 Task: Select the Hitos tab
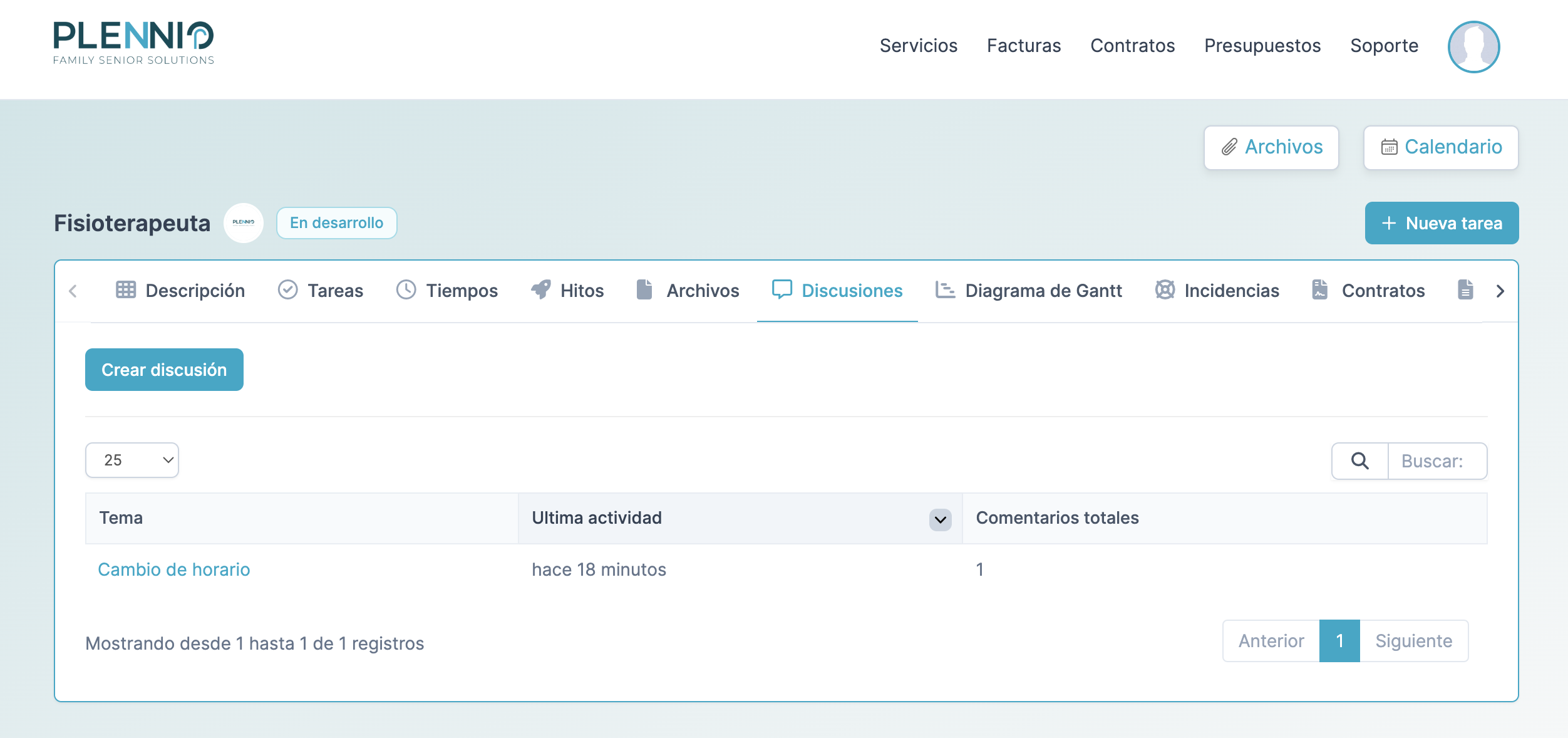click(567, 291)
